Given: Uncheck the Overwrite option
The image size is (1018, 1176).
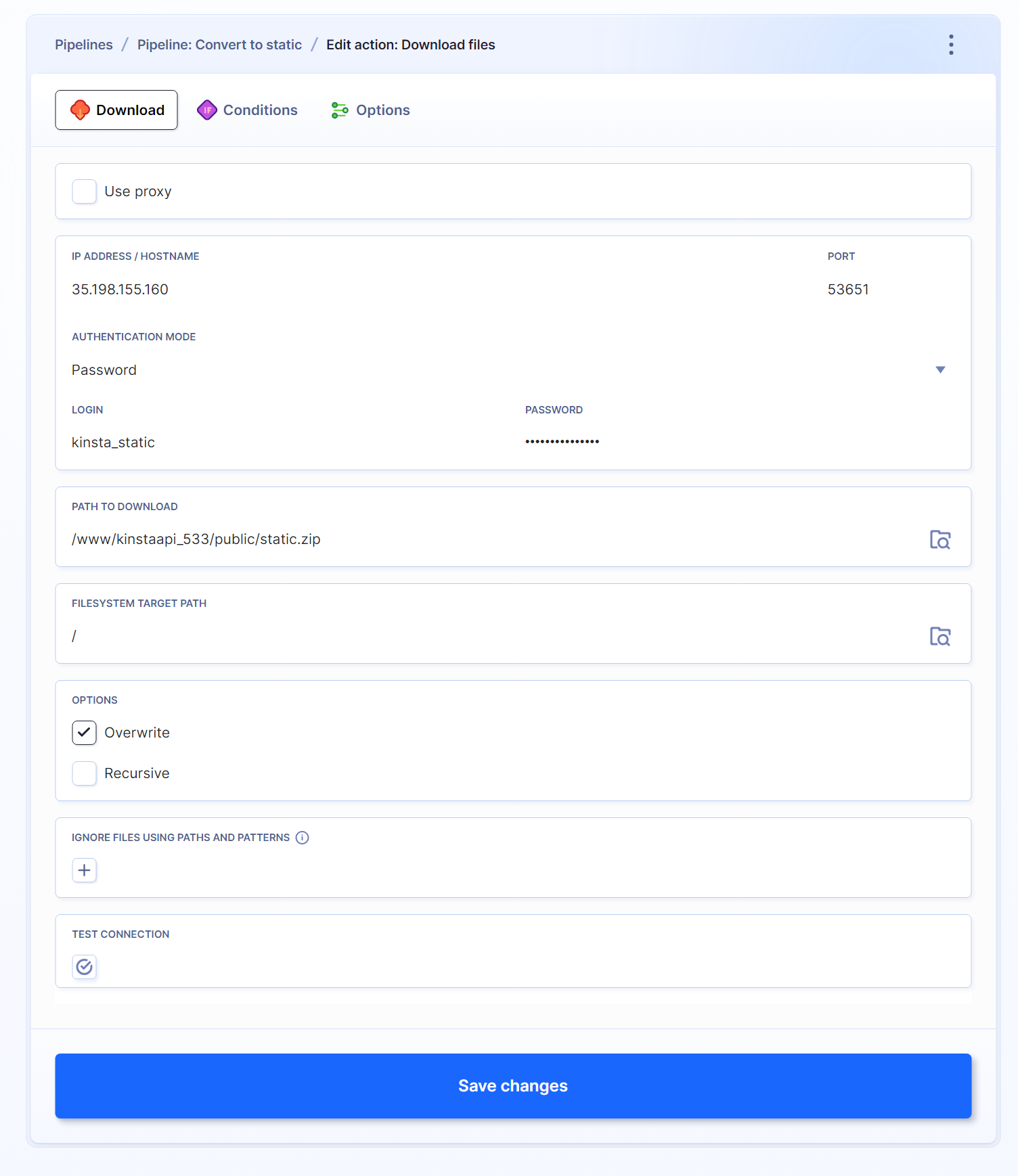Looking at the screenshot, I should [85, 733].
